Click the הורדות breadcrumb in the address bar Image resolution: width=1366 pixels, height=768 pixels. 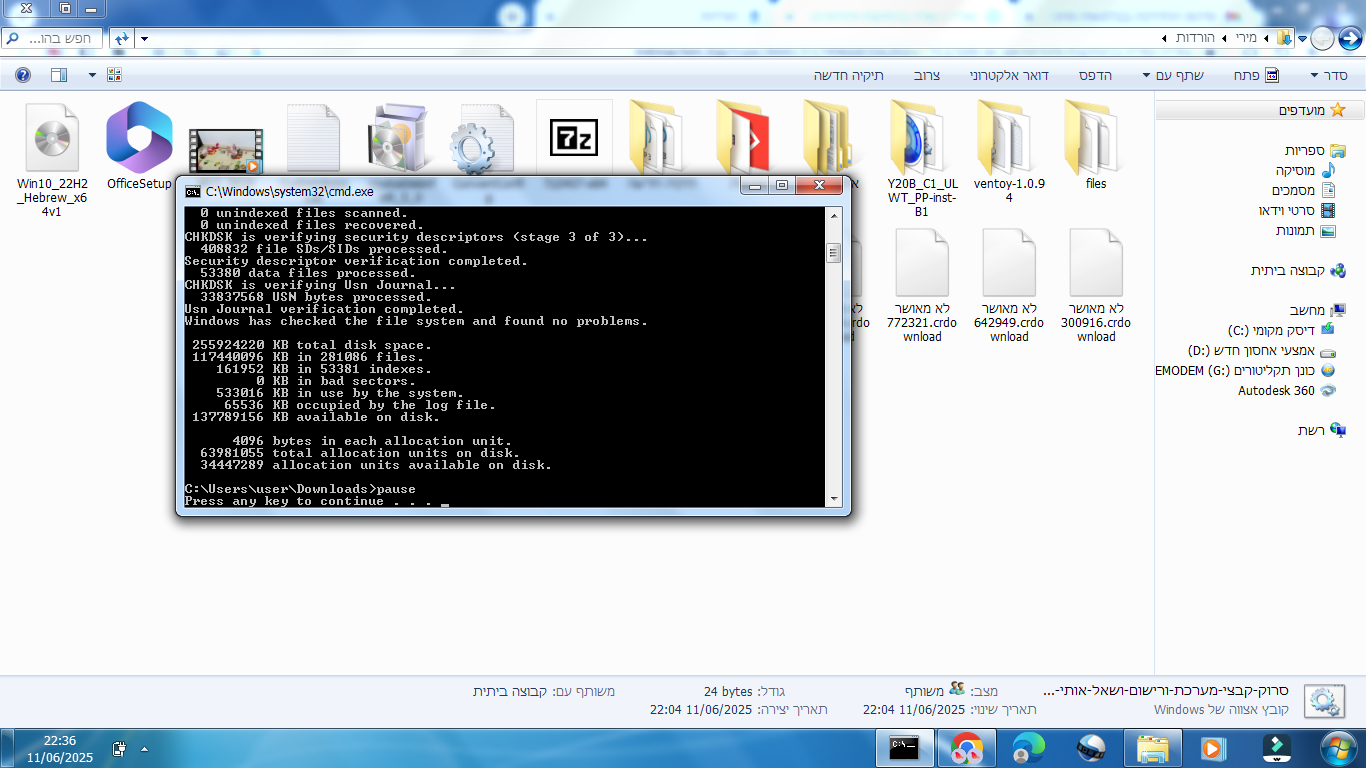[x=1194, y=38]
